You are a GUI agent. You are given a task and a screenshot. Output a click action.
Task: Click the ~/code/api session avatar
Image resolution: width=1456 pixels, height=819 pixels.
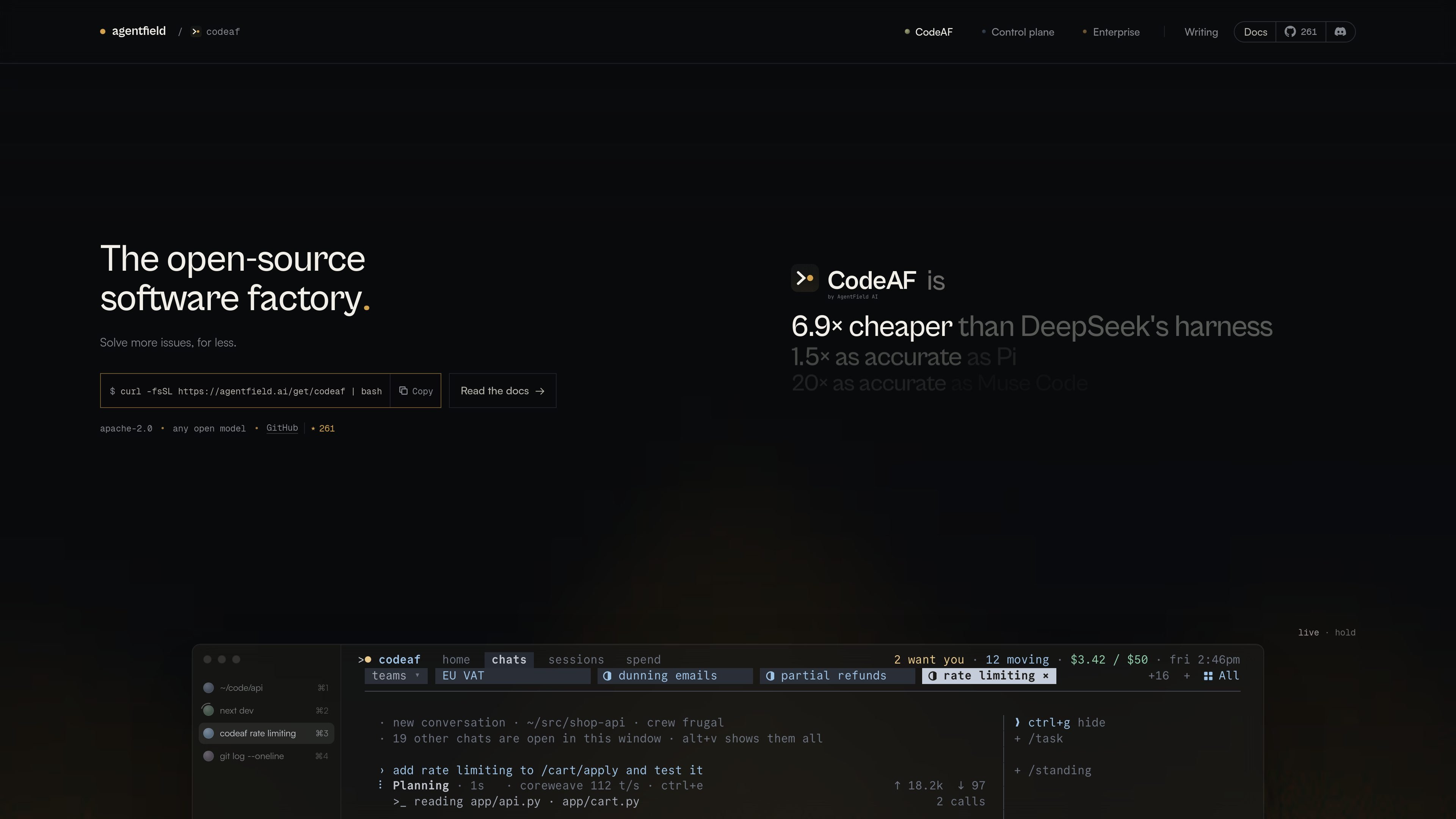coord(209,688)
